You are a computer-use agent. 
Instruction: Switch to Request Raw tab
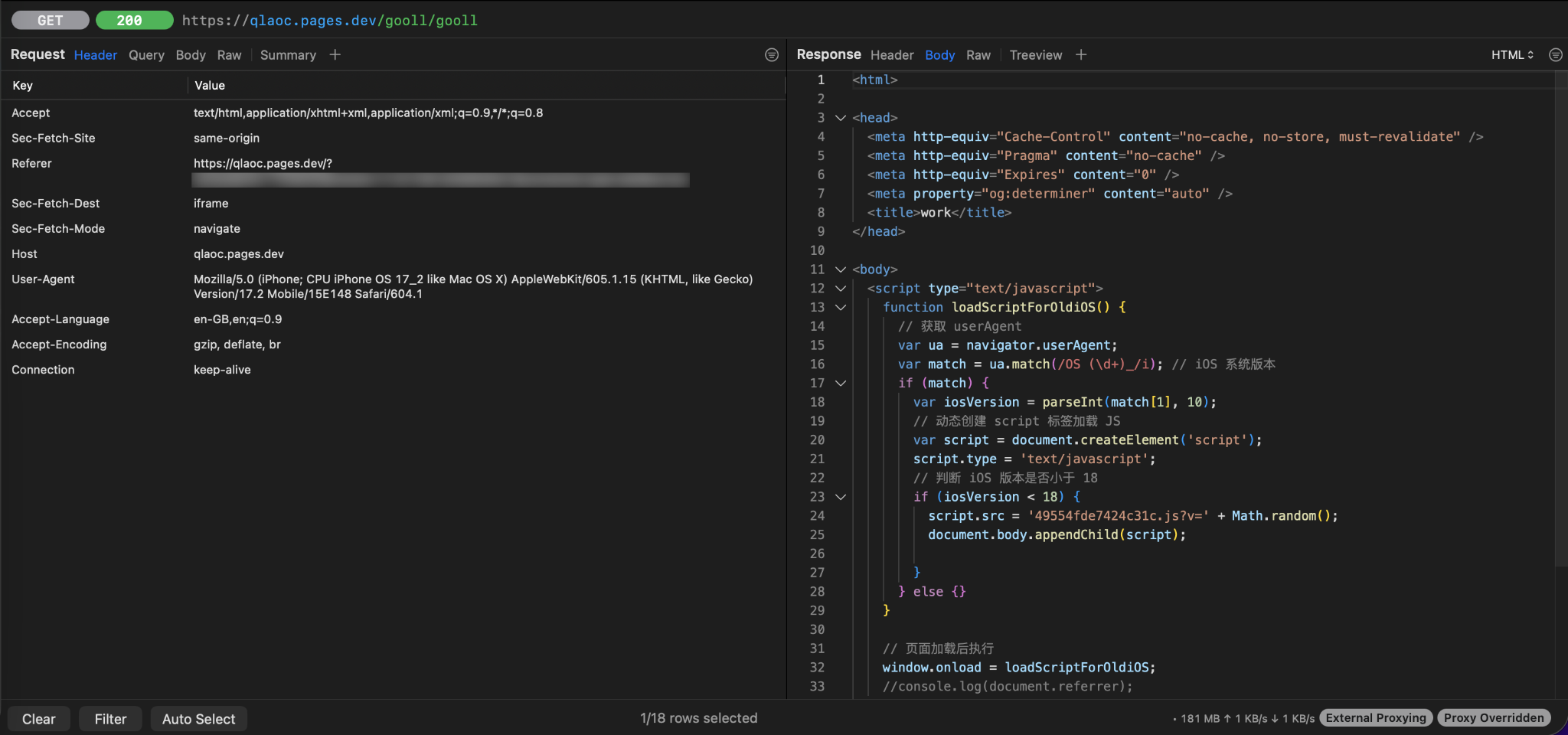pyautogui.click(x=229, y=54)
